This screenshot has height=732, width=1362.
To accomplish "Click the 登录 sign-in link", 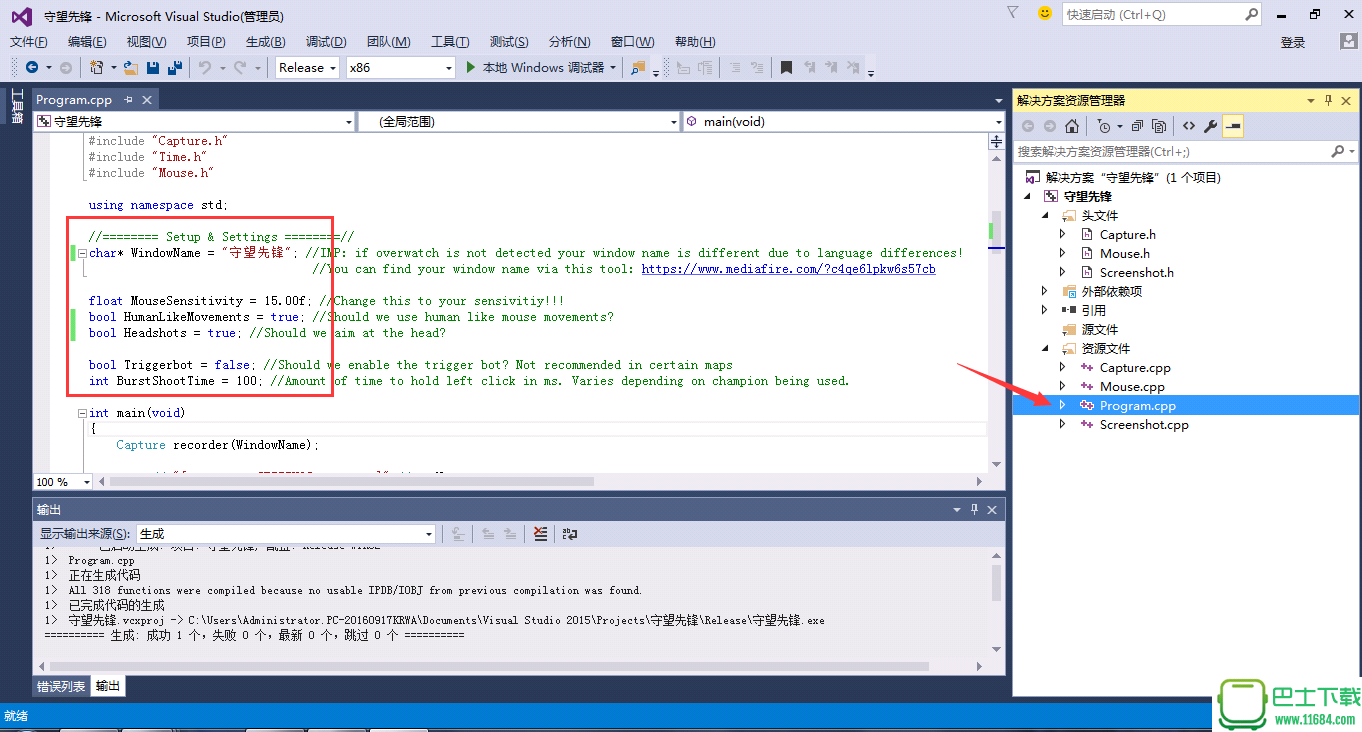I will 1293,42.
